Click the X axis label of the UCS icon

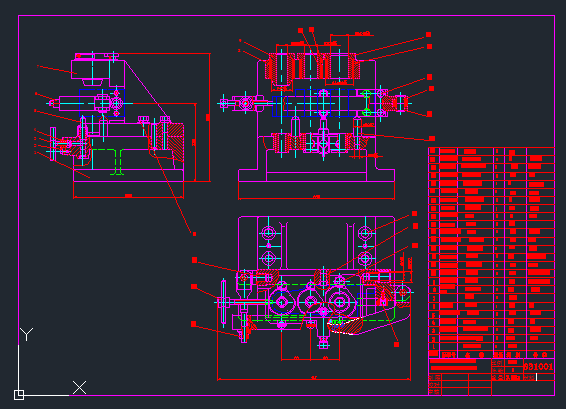point(79,387)
